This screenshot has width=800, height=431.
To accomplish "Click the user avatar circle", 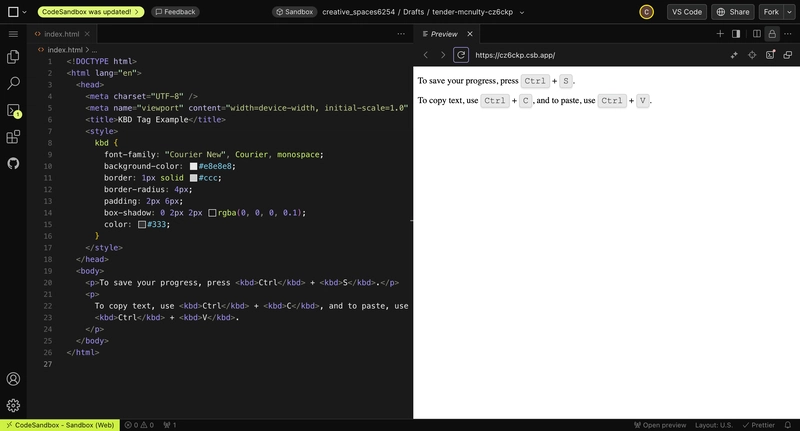I will [x=646, y=12].
